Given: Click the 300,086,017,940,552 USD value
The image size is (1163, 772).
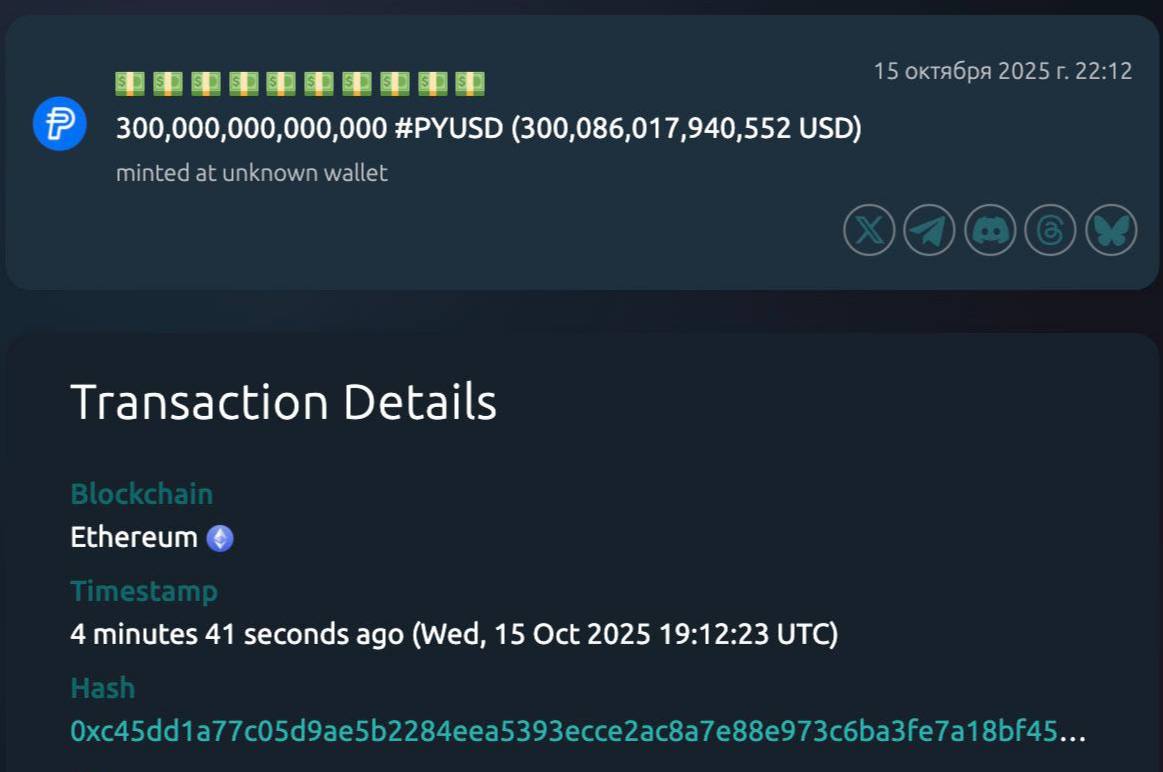Looking at the screenshot, I should pos(686,129).
